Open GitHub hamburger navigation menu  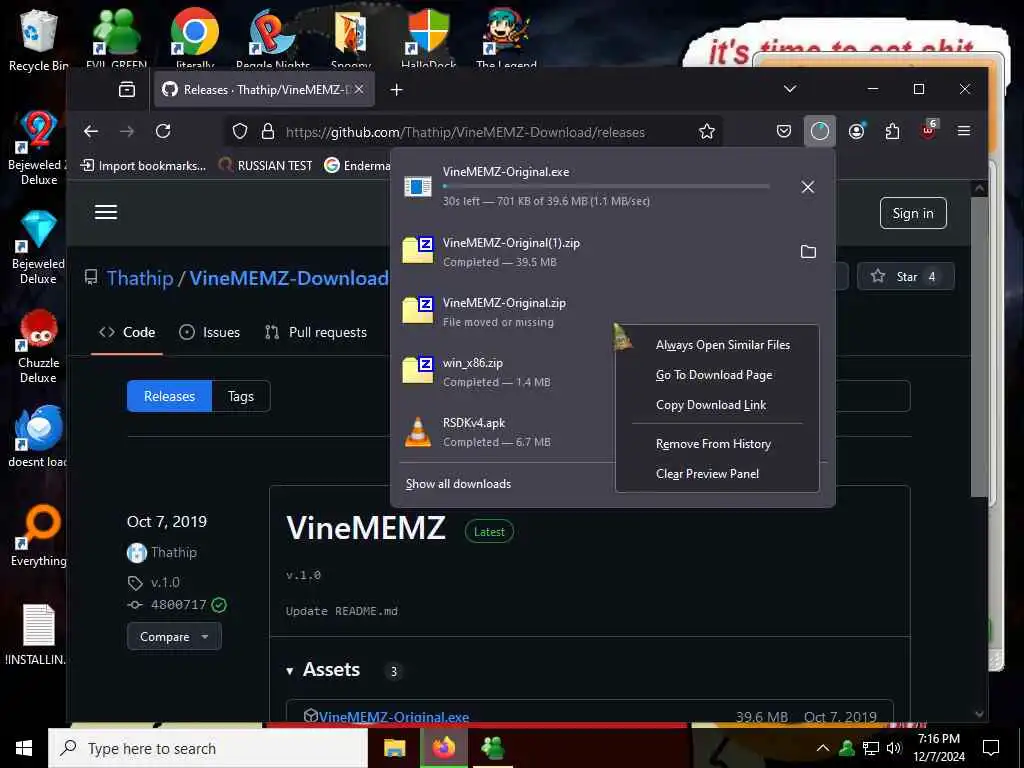[x=106, y=212]
